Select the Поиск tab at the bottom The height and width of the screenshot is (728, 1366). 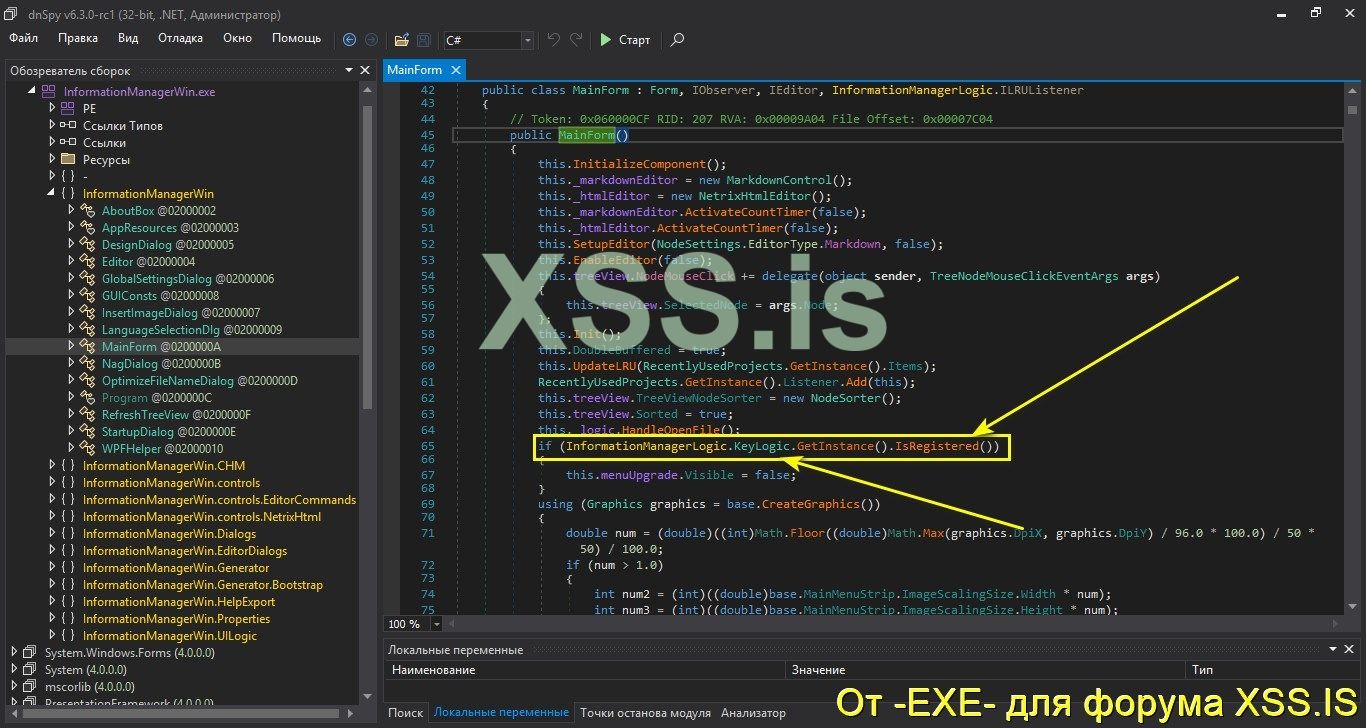[404, 712]
